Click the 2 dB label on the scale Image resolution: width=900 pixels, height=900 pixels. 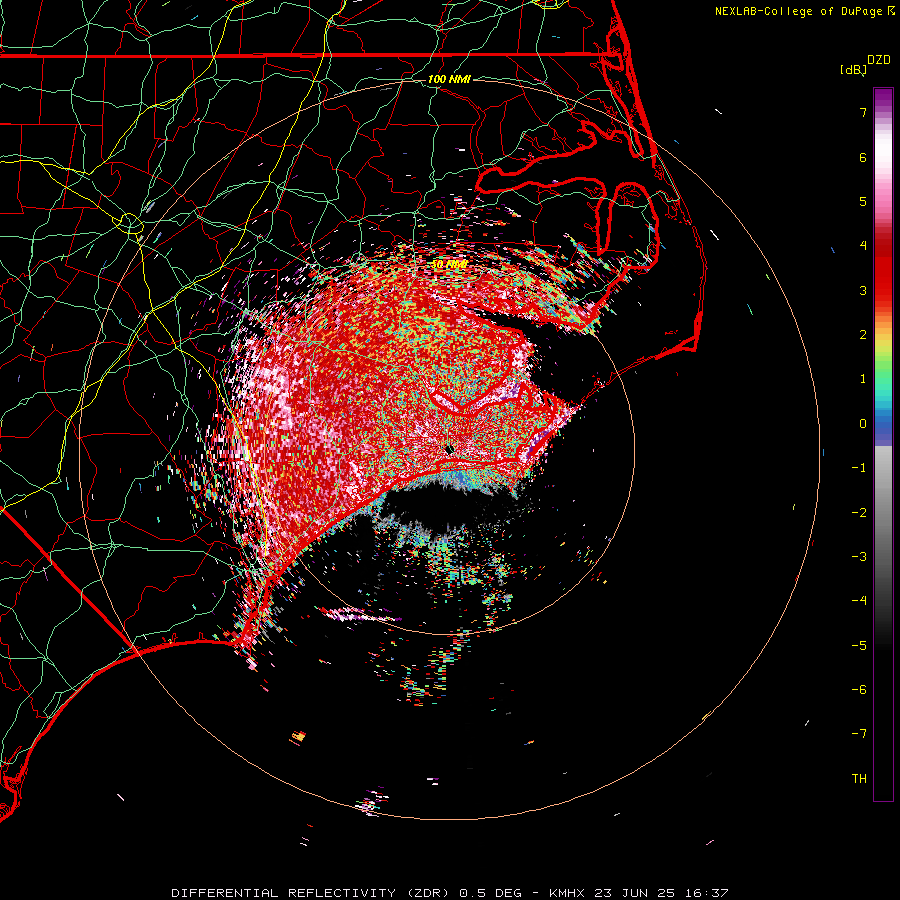click(x=863, y=335)
